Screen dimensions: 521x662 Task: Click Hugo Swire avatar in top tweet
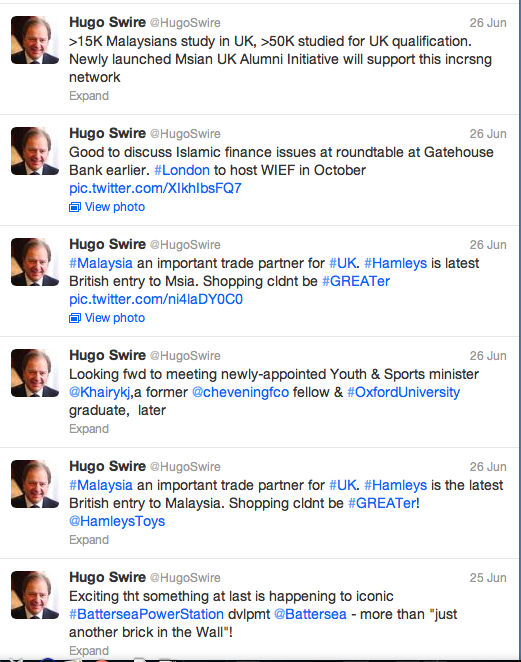pos(35,40)
